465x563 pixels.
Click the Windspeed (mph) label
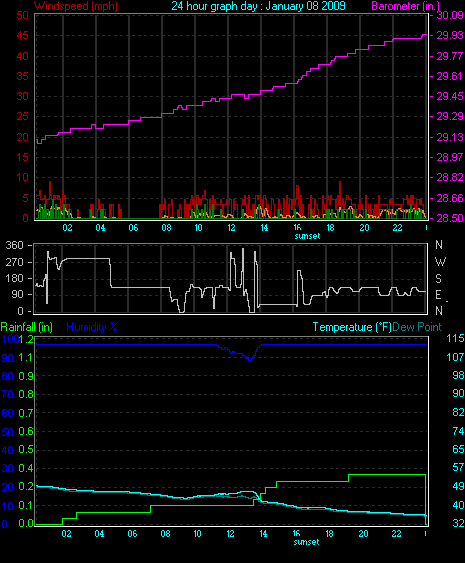point(76,6)
